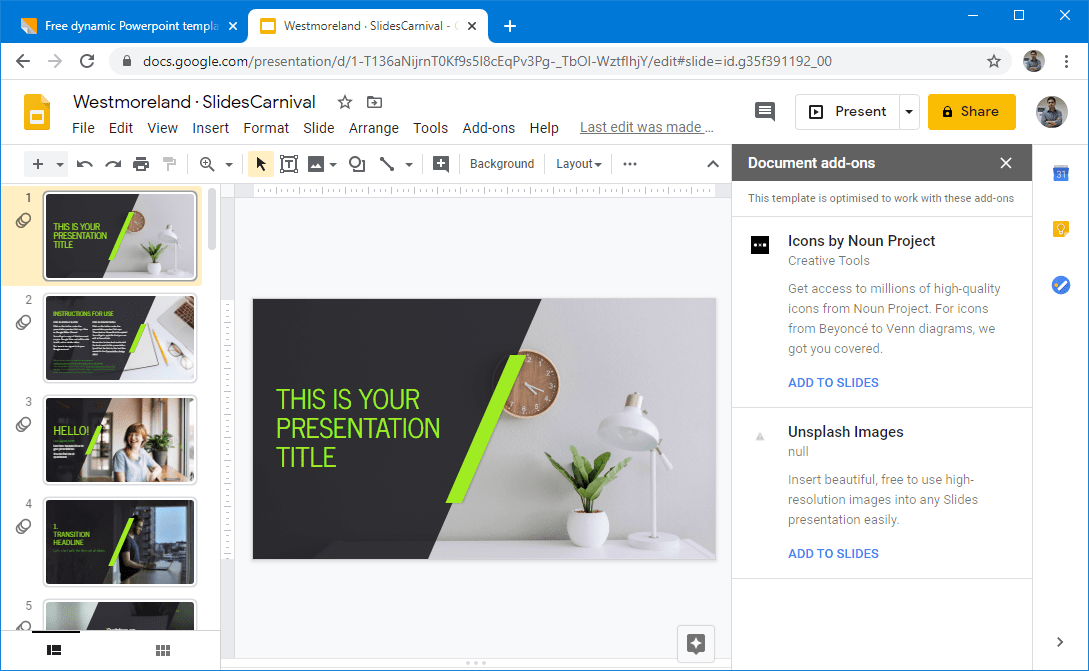Select the Shape tool

356,163
